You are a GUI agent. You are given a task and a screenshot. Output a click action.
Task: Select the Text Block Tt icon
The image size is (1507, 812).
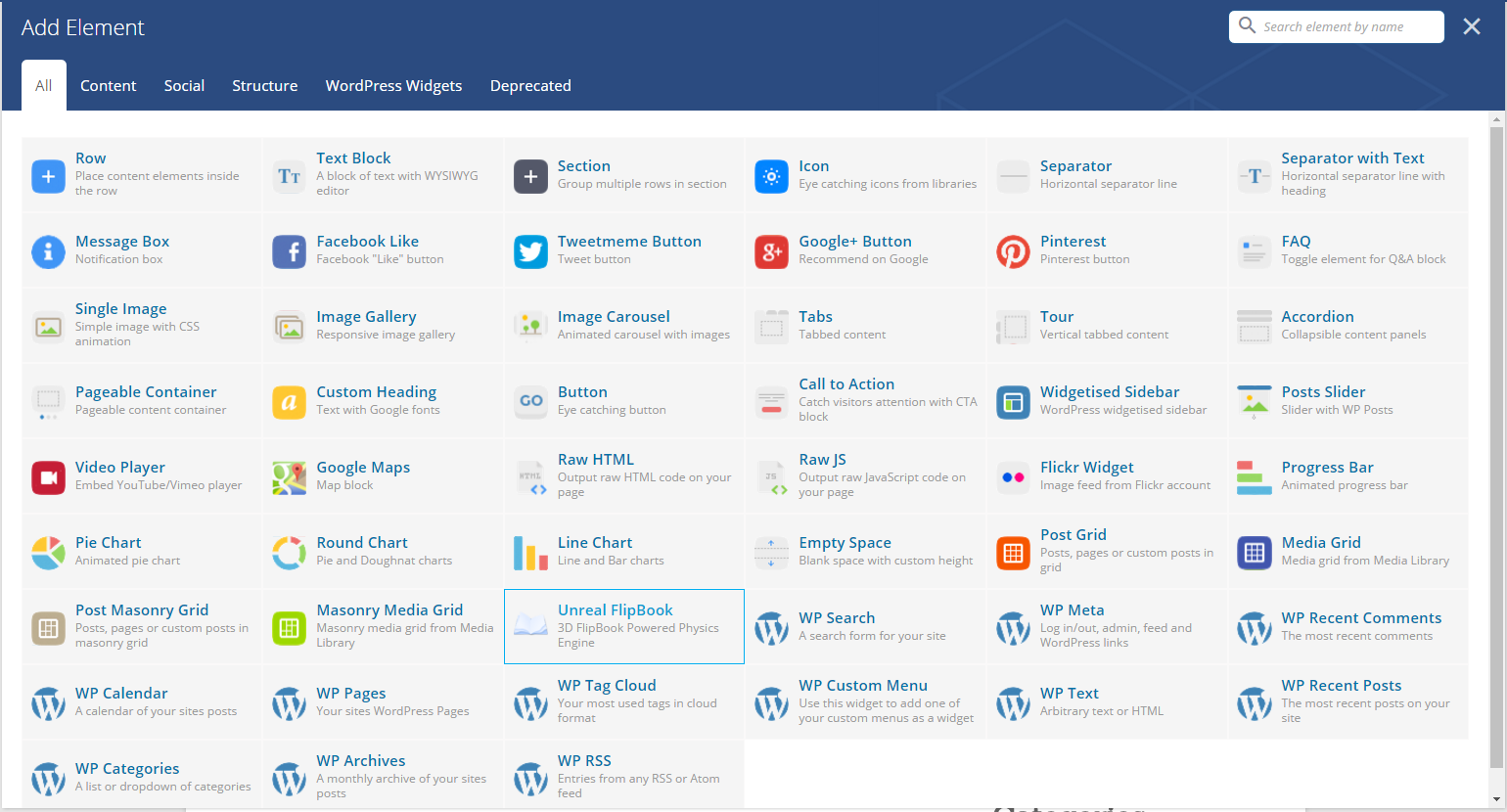pos(289,176)
